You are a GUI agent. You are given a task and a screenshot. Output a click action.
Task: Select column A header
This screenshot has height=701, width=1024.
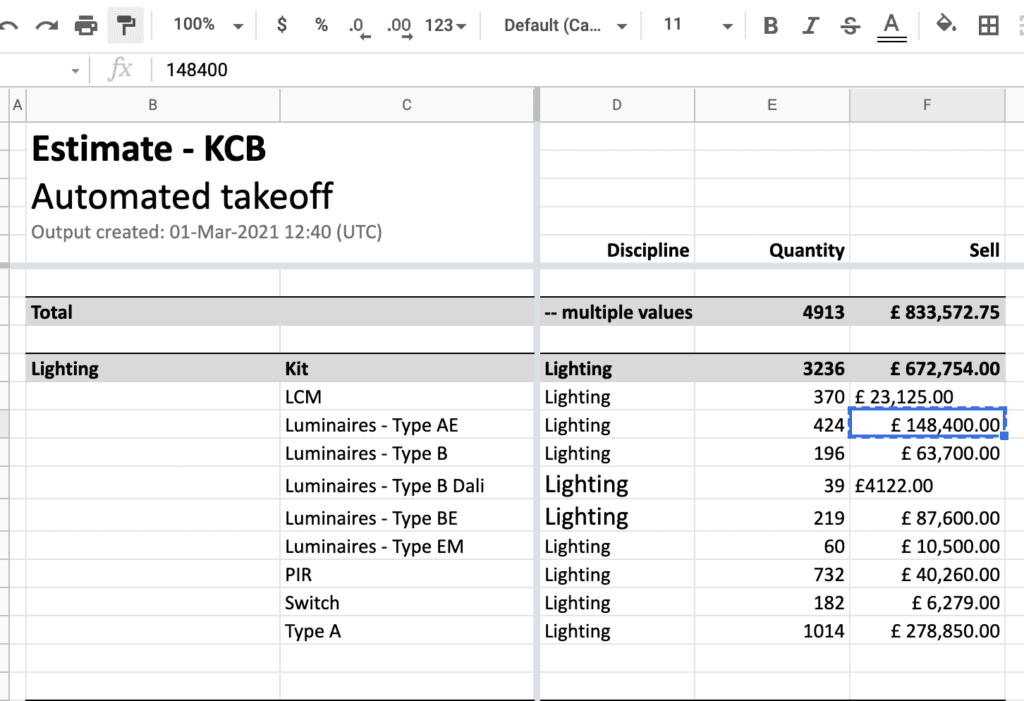click(18, 105)
